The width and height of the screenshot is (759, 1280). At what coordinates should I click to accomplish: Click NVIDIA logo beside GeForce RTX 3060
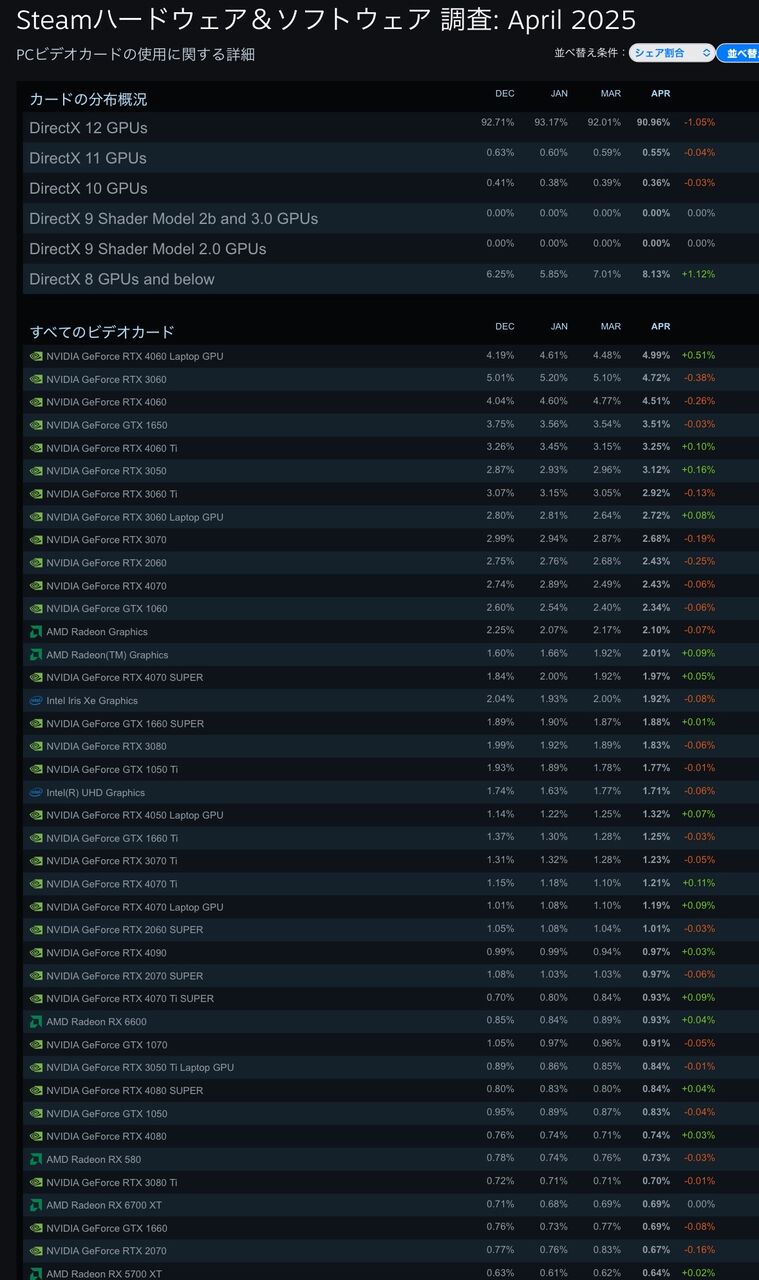[x=36, y=379]
